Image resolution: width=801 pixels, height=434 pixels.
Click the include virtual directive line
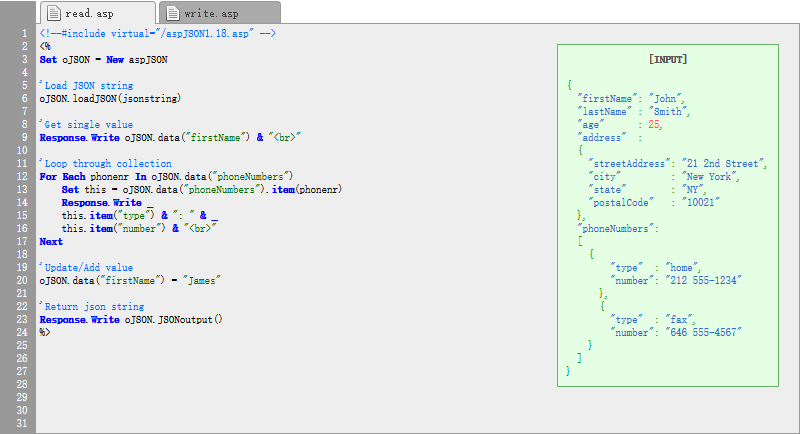[158, 34]
